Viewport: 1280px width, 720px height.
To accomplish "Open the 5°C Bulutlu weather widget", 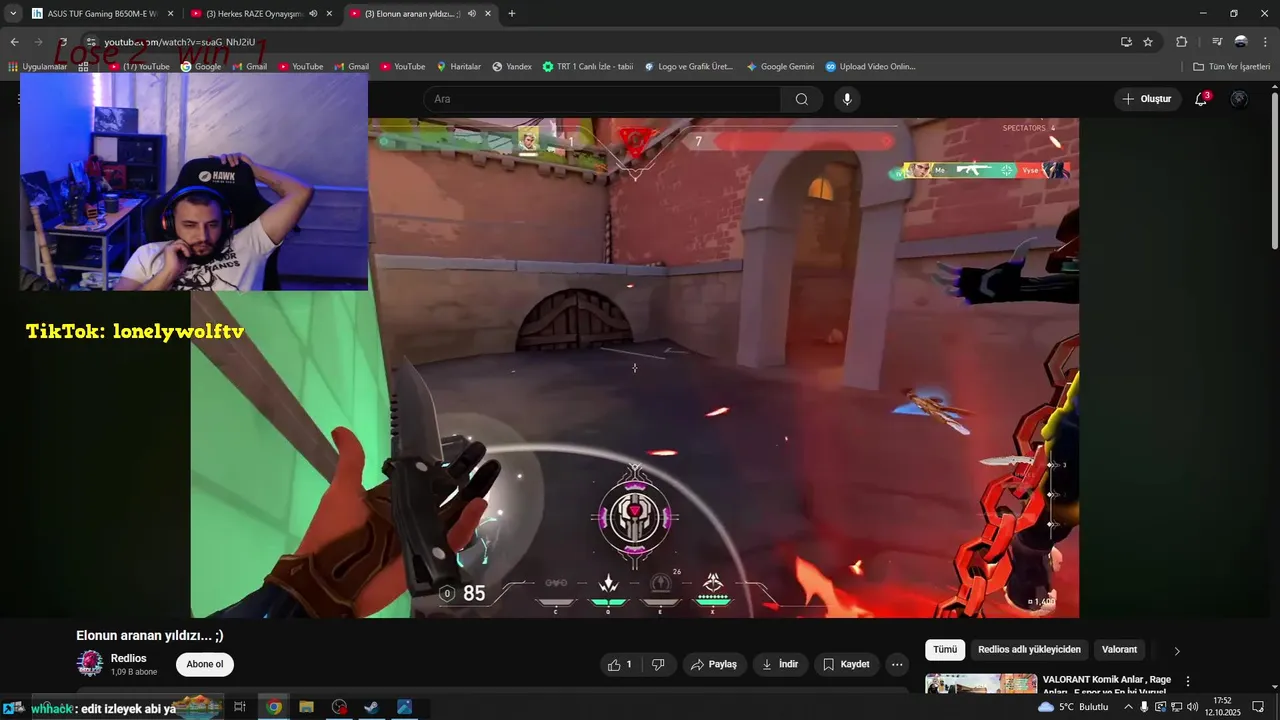I will (x=1073, y=707).
